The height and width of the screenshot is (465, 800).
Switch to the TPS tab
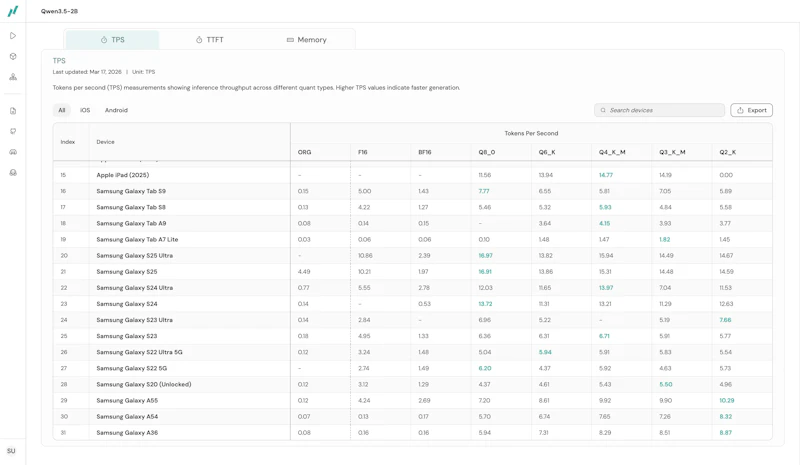(112, 40)
